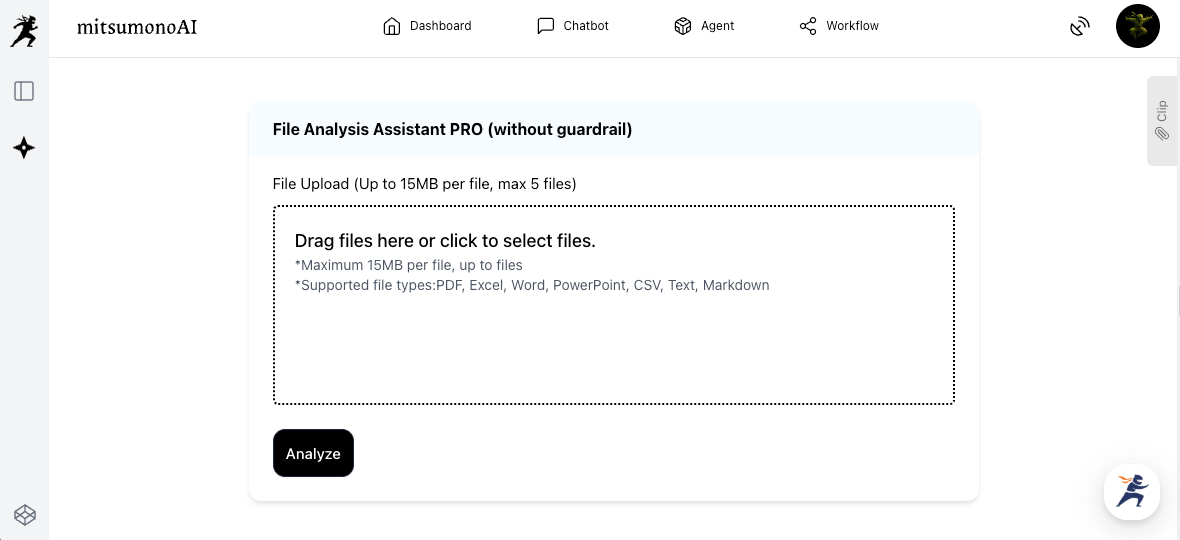Image resolution: width=1180 pixels, height=540 pixels.
Task: Select the four-point sparkle icon in the sidebar
Action: 24,148
